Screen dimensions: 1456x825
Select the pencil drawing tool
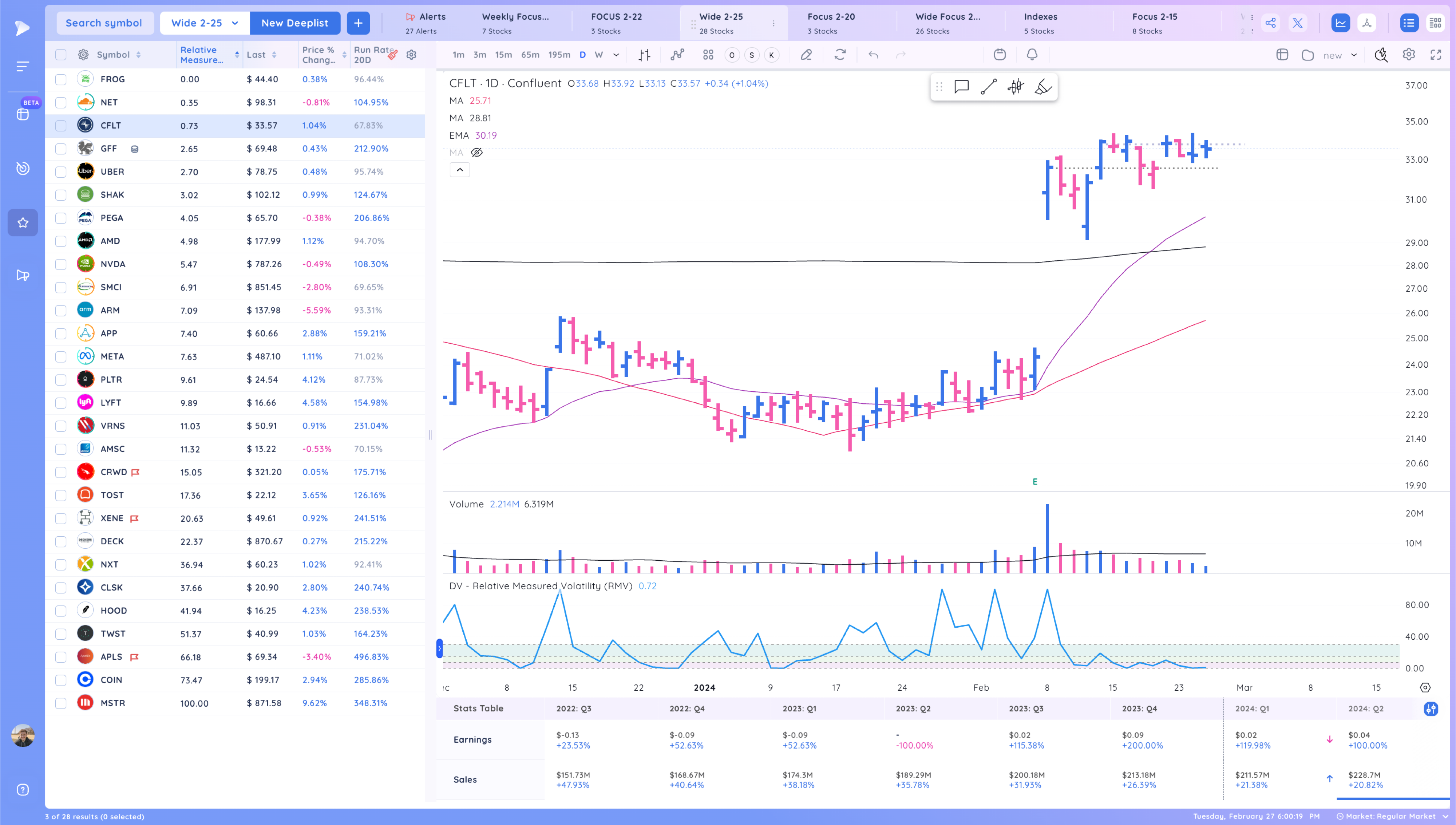pos(806,55)
